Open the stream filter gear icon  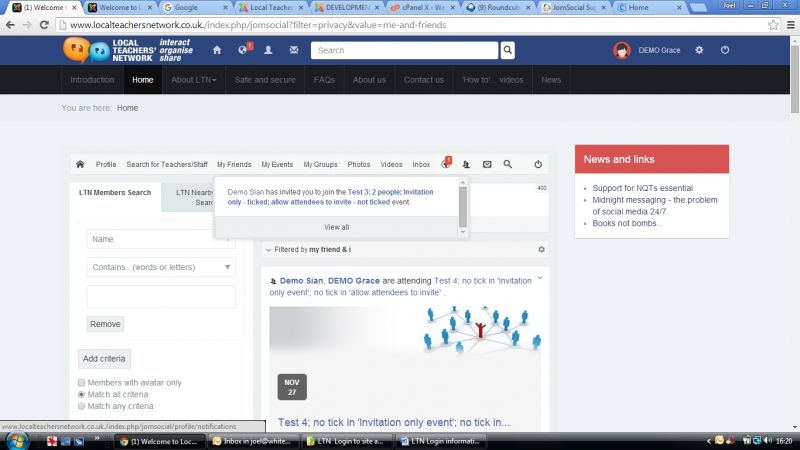click(x=542, y=249)
